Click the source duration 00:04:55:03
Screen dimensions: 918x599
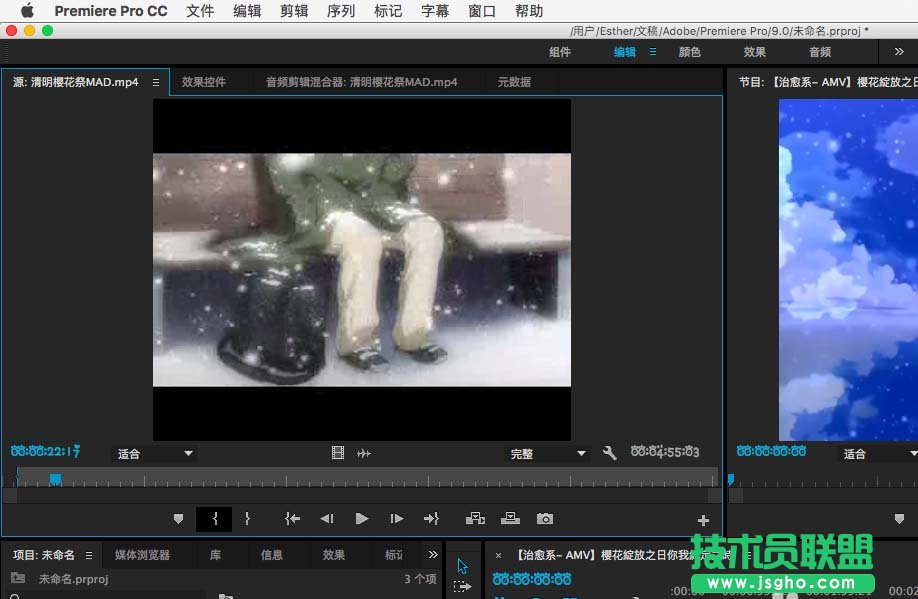click(664, 451)
